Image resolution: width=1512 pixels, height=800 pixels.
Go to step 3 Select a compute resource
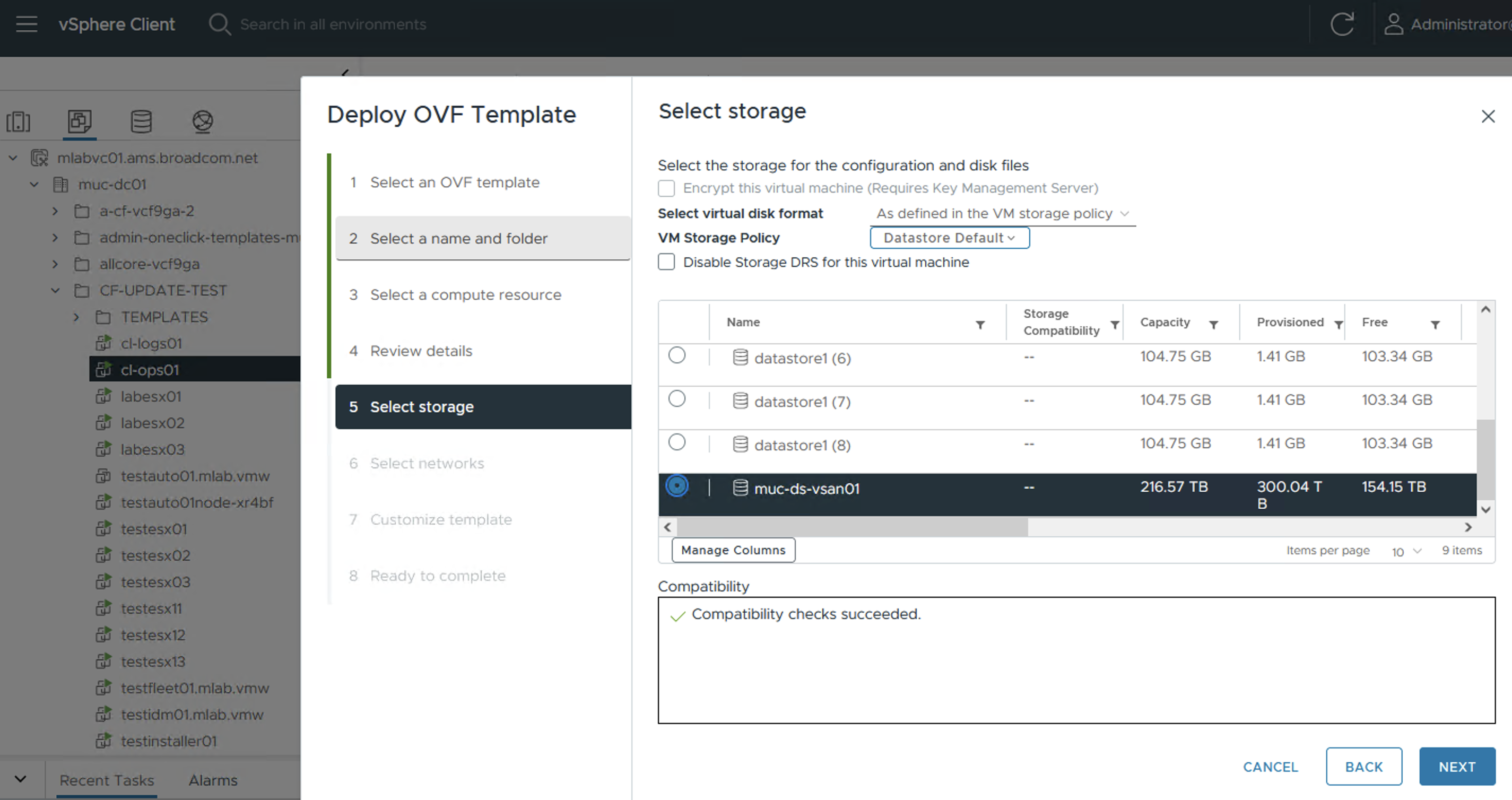465,294
